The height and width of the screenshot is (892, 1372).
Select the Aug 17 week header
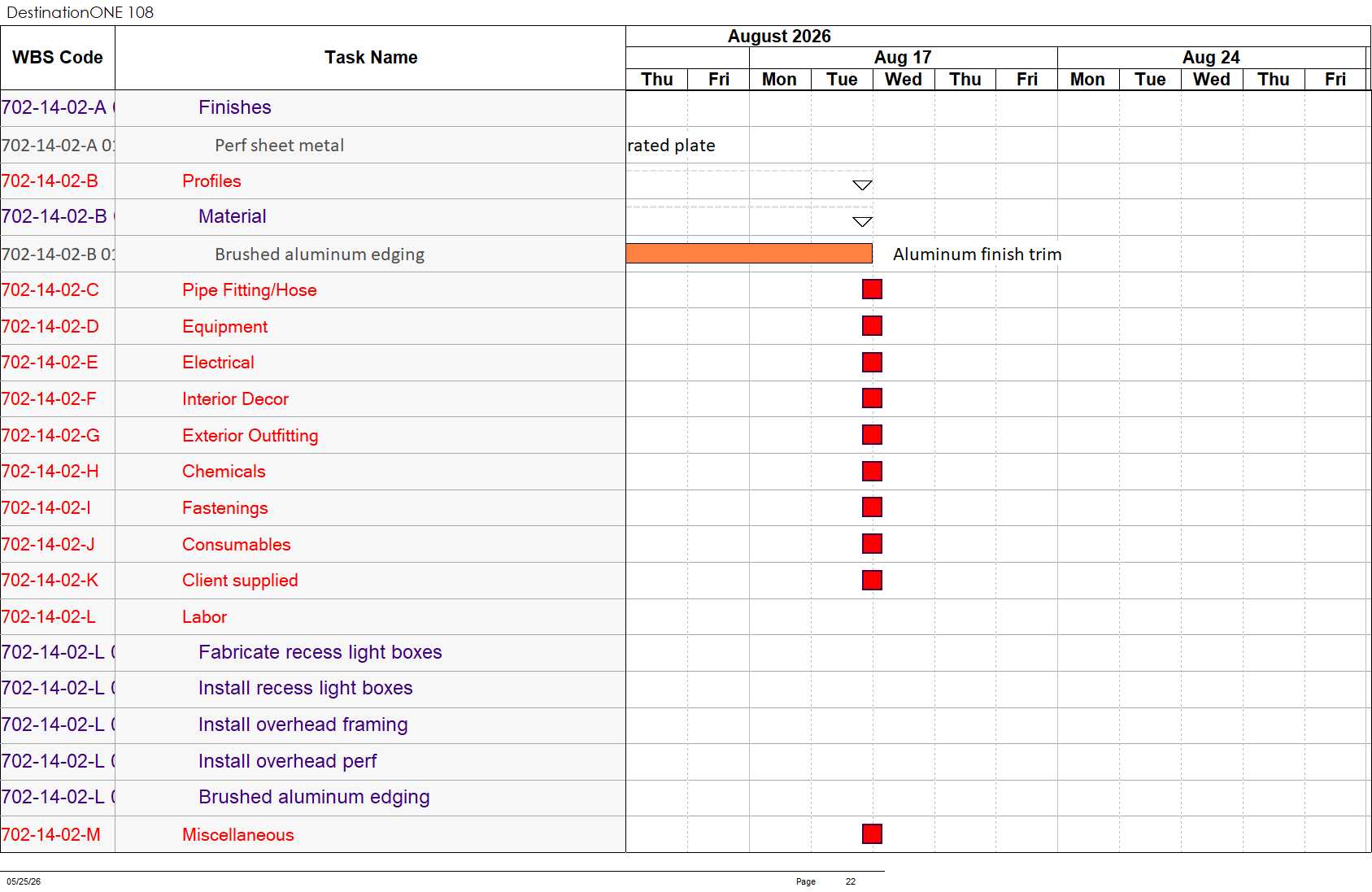pos(903,58)
